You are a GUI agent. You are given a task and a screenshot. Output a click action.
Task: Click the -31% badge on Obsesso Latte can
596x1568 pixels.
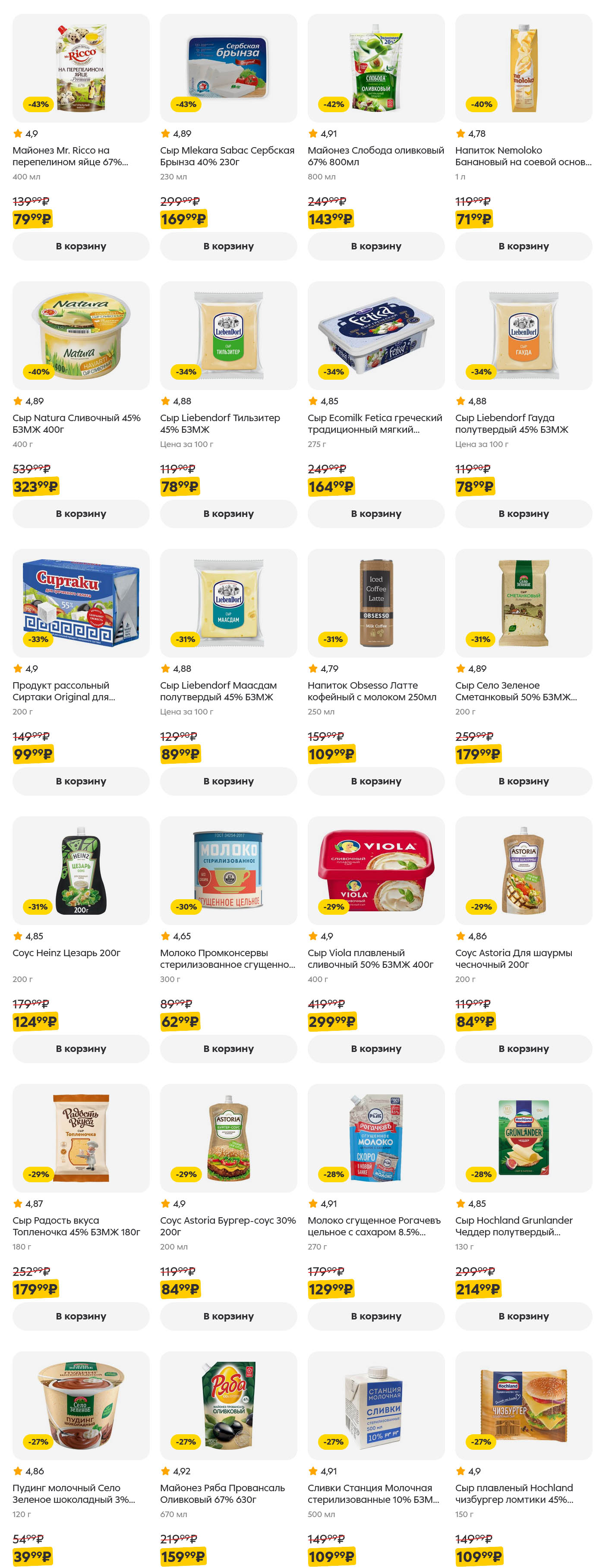(x=333, y=639)
